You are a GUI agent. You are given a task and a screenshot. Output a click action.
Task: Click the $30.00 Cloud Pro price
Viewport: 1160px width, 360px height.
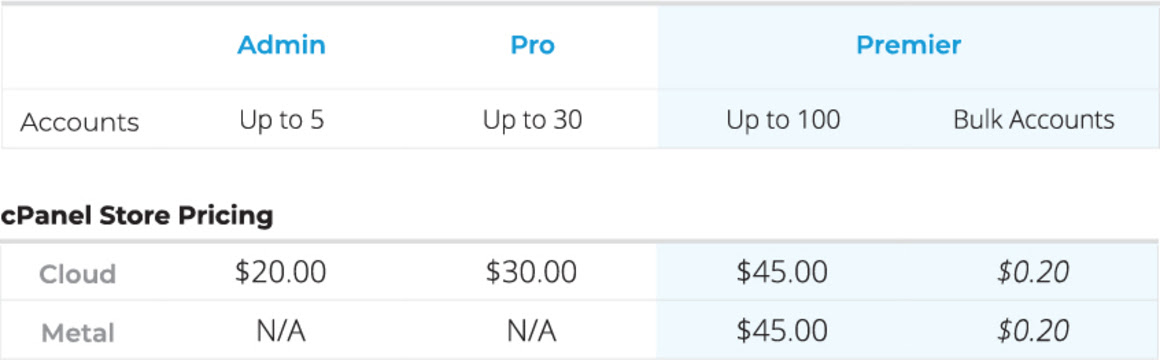(x=531, y=273)
